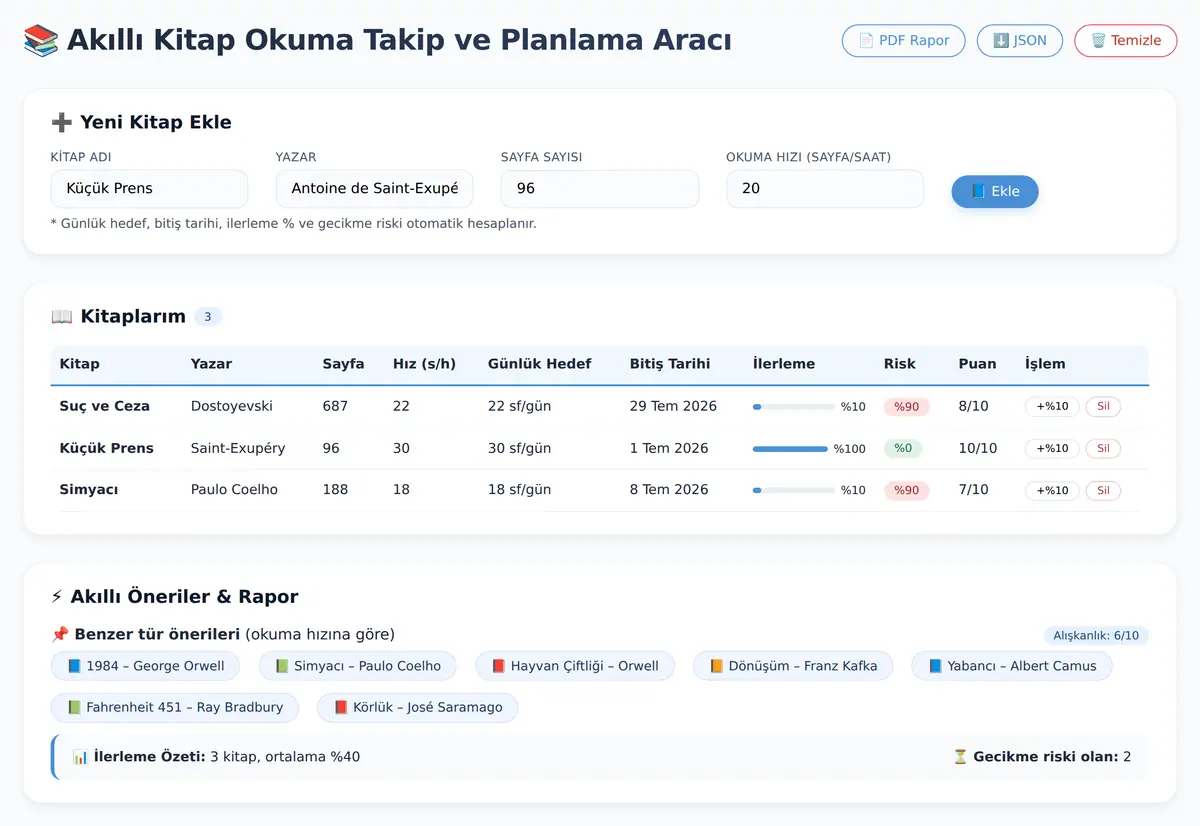
Task: Download data with the JSON button
Action: [x=1019, y=41]
